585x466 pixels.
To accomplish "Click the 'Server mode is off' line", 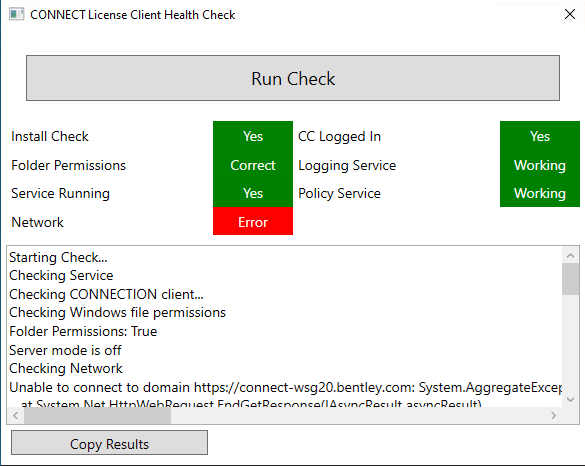I will 65,350.
